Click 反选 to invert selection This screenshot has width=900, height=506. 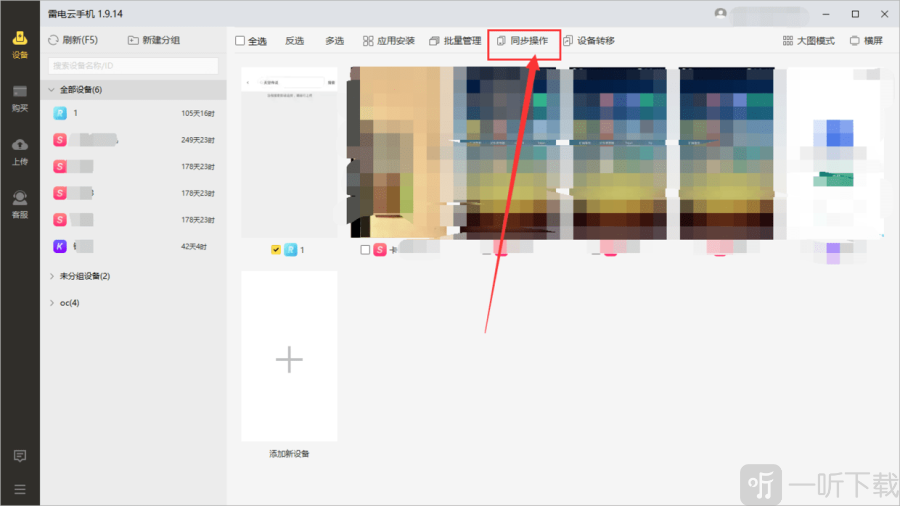(x=294, y=41)
